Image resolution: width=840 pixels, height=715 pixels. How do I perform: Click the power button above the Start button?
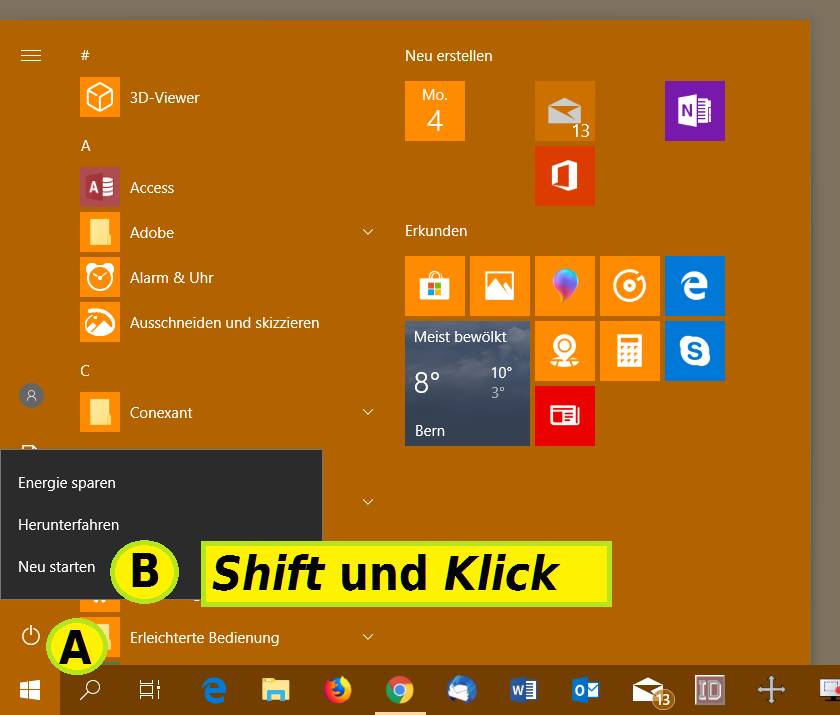[x=31, y=636]
